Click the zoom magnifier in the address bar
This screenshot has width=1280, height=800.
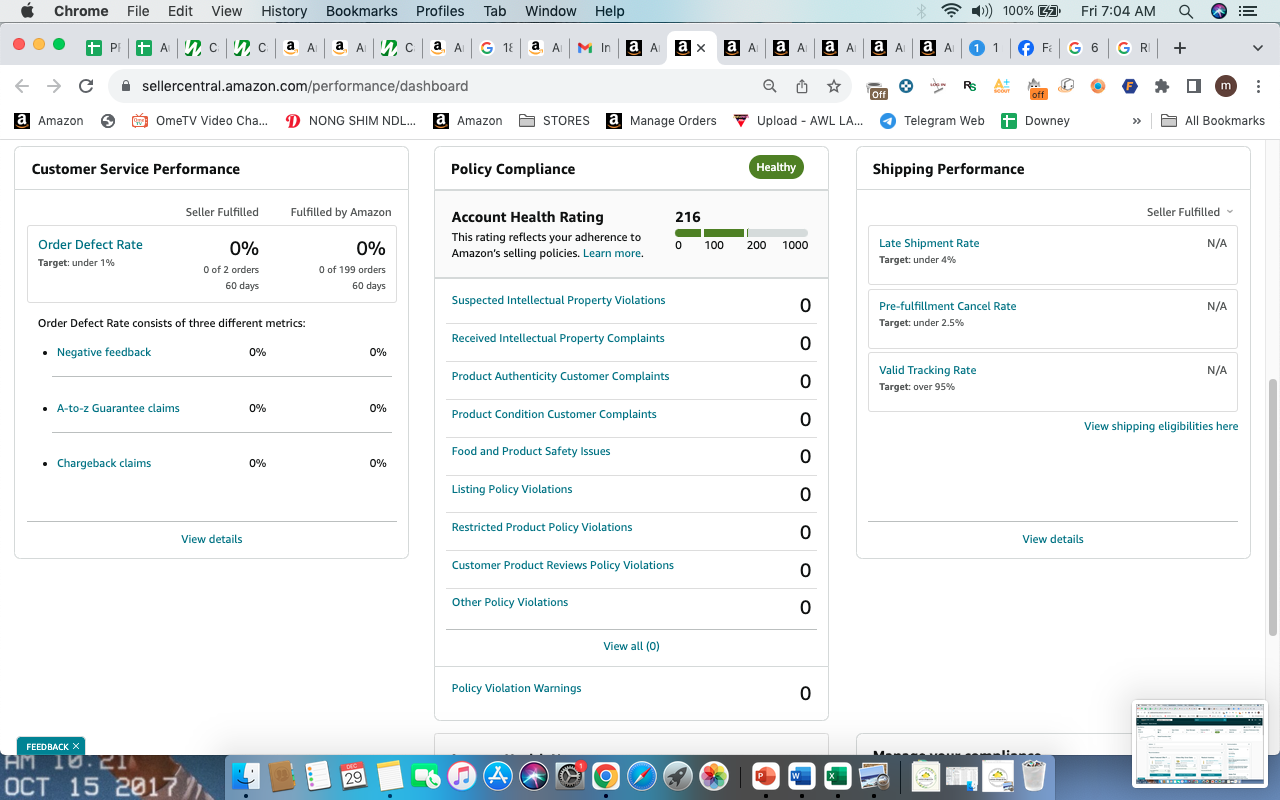click(770, 86)
